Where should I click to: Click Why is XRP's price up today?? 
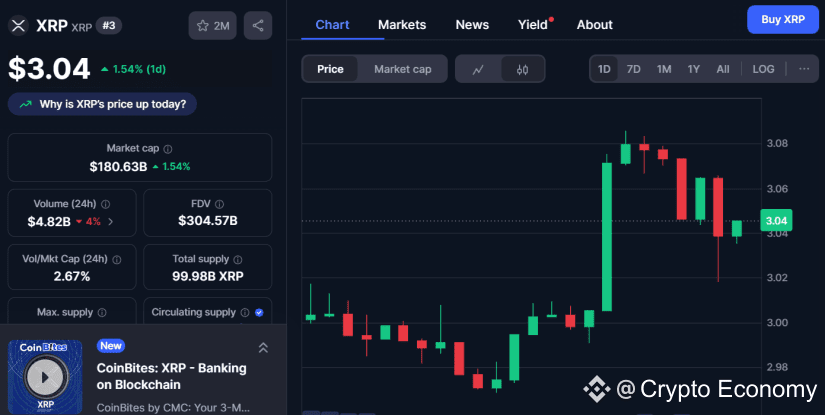tap(102, 104)
